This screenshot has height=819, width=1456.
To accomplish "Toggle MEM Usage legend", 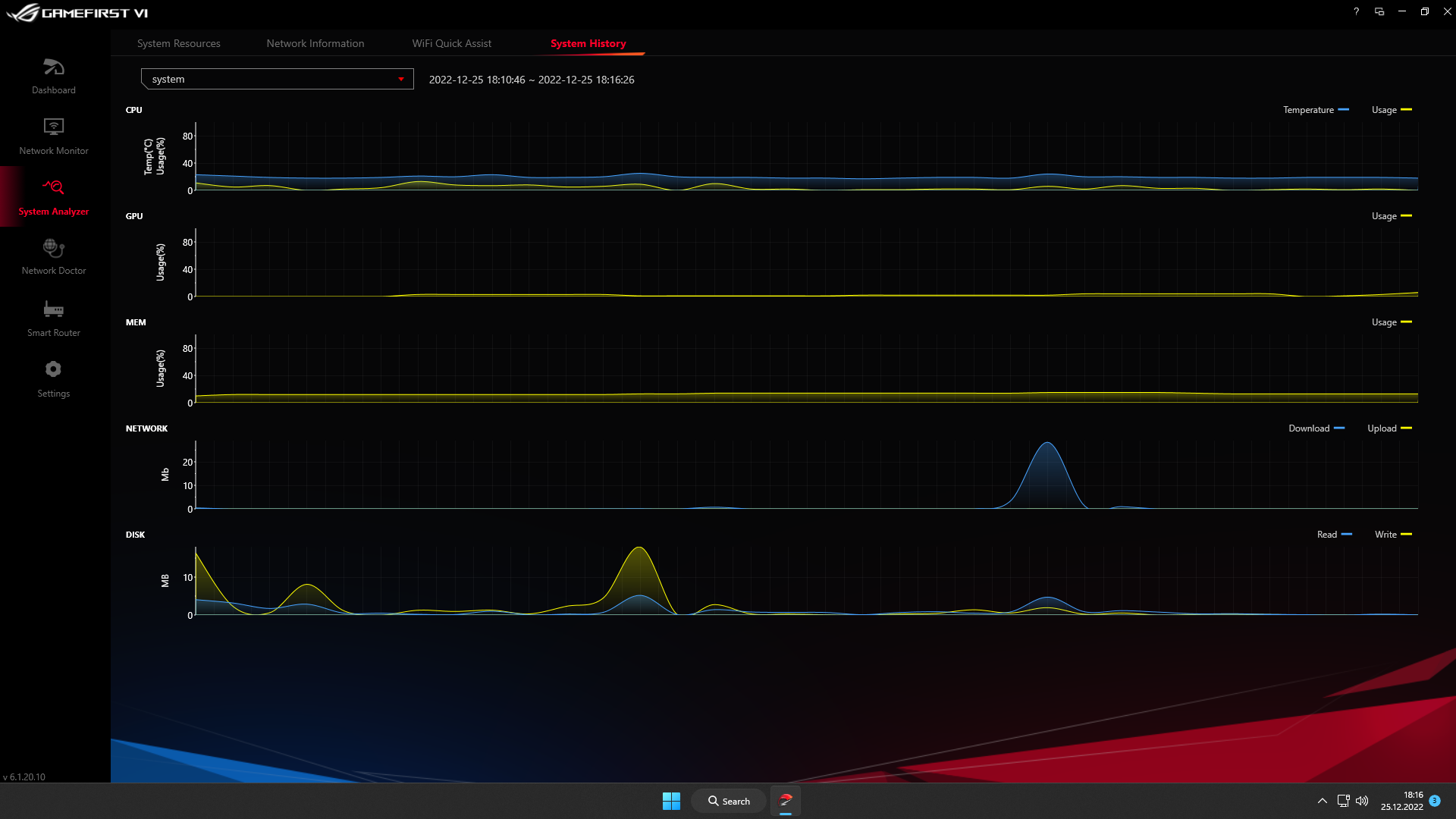I will pos(1392,322).
